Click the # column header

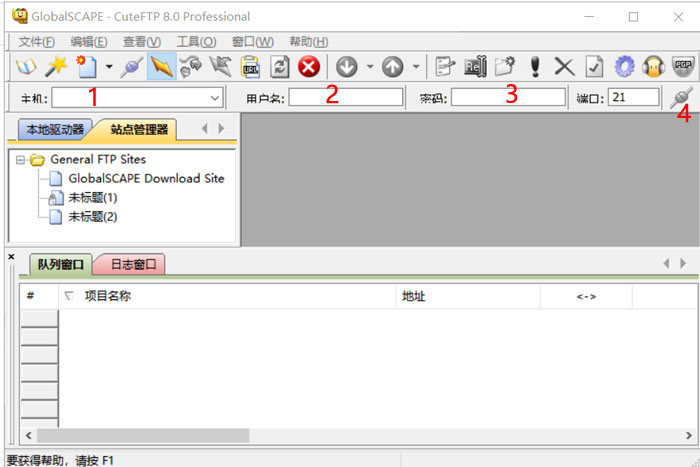tap(39, 296)
